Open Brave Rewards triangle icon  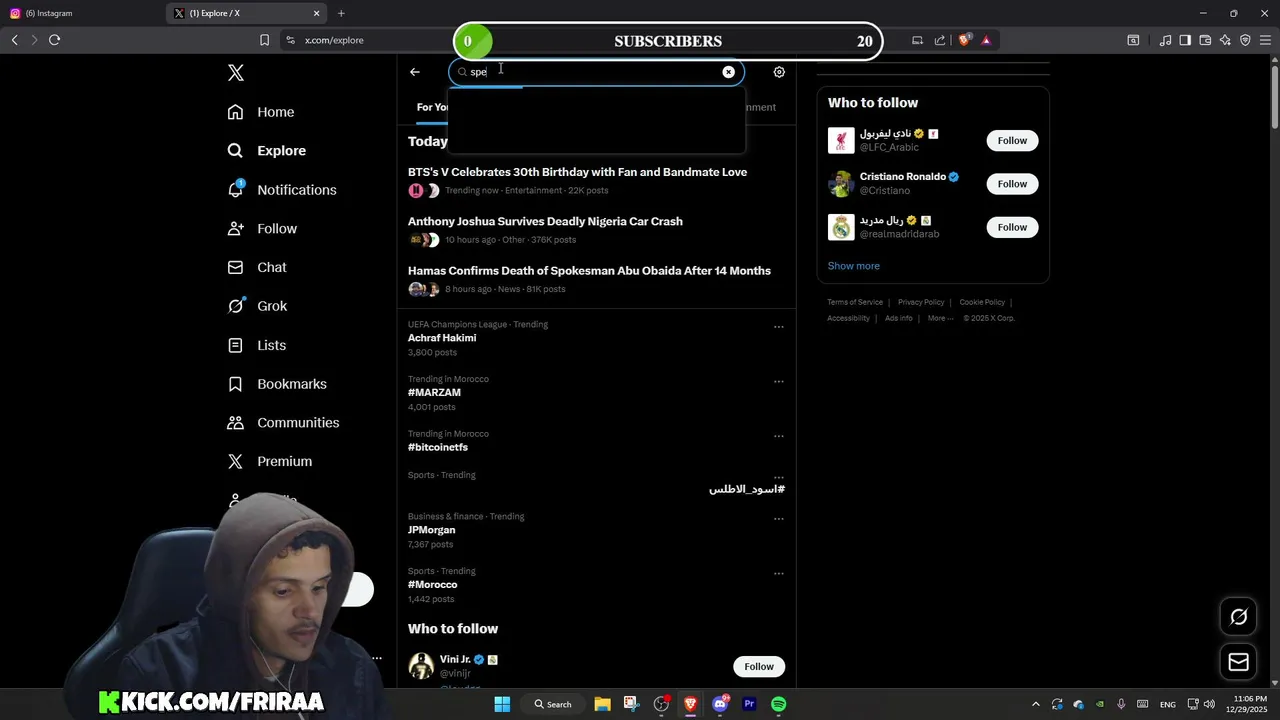986,40
